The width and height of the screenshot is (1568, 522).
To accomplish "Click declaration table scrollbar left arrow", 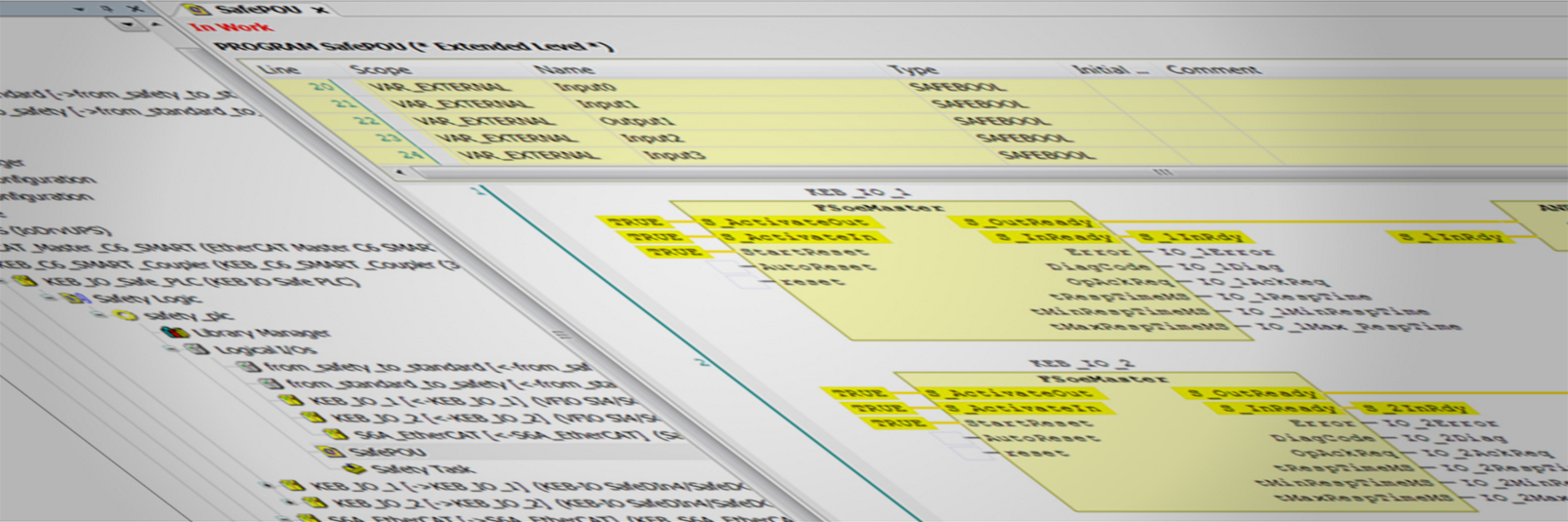I will coord(398,172).
